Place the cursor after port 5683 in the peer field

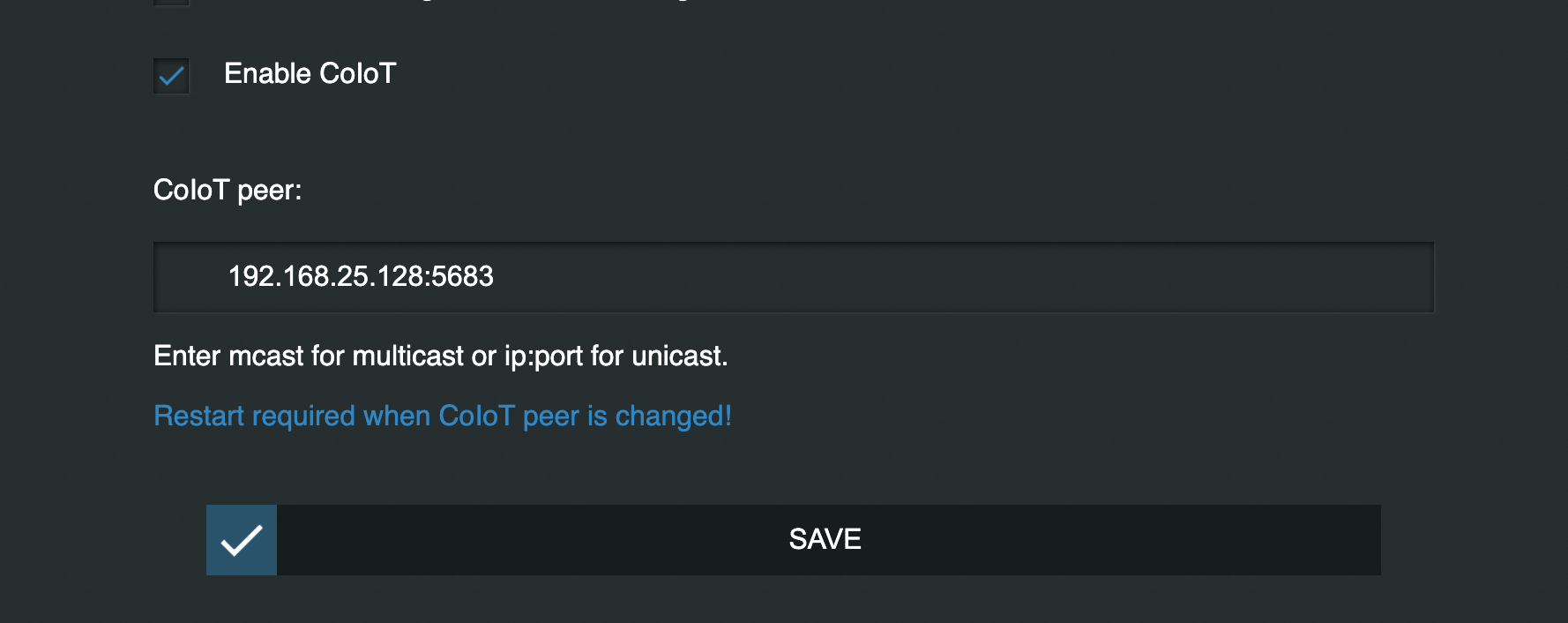496,276
